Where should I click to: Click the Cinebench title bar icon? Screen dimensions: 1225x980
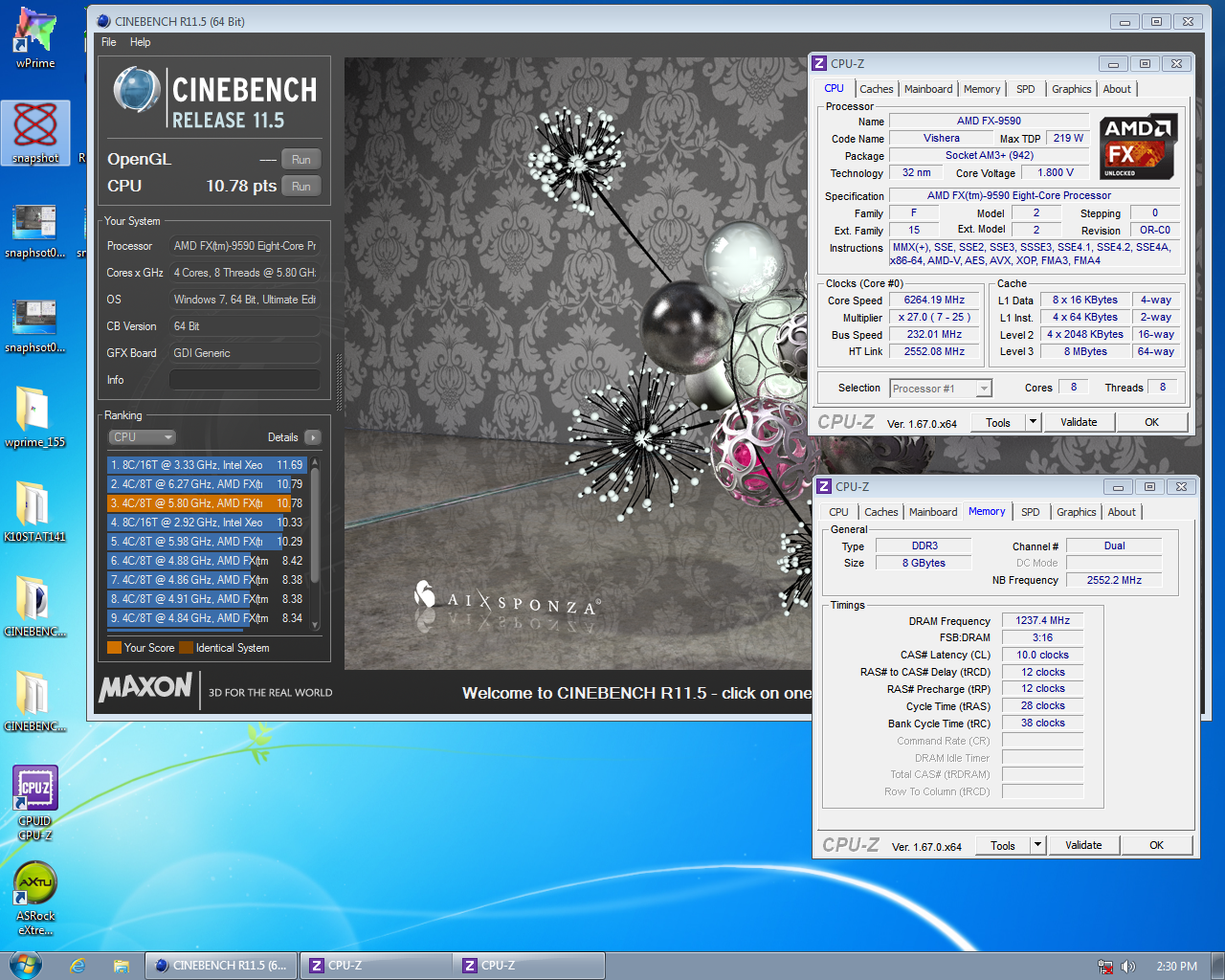tap(103, 21)
